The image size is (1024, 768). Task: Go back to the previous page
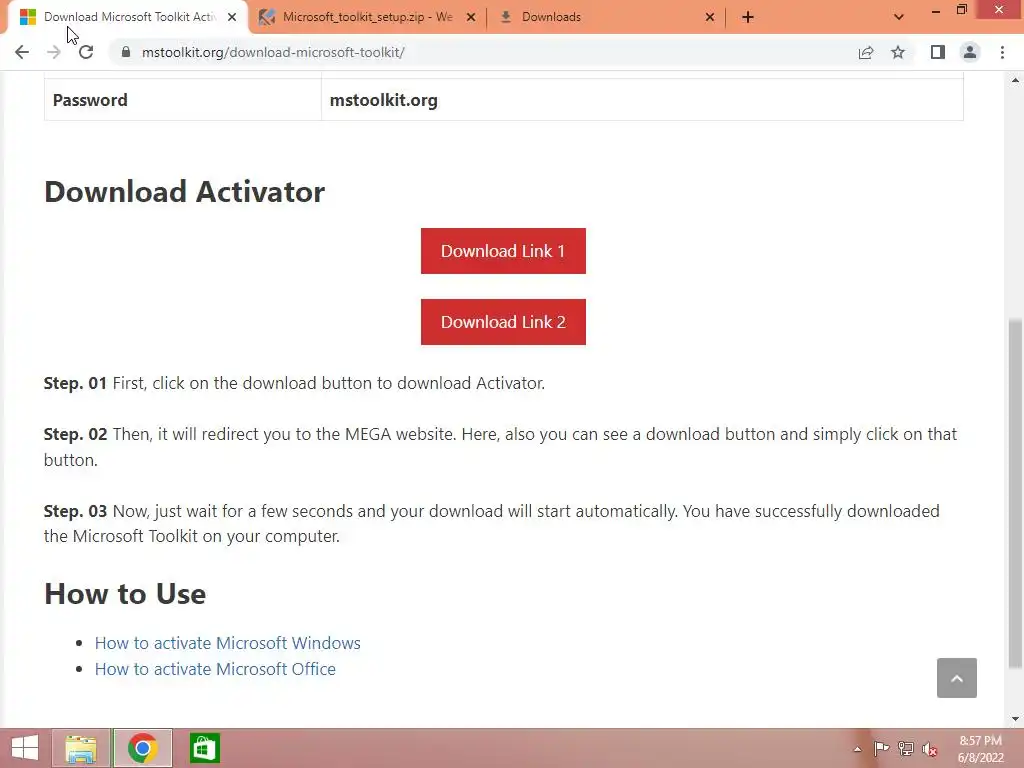(x=22, y=52)
